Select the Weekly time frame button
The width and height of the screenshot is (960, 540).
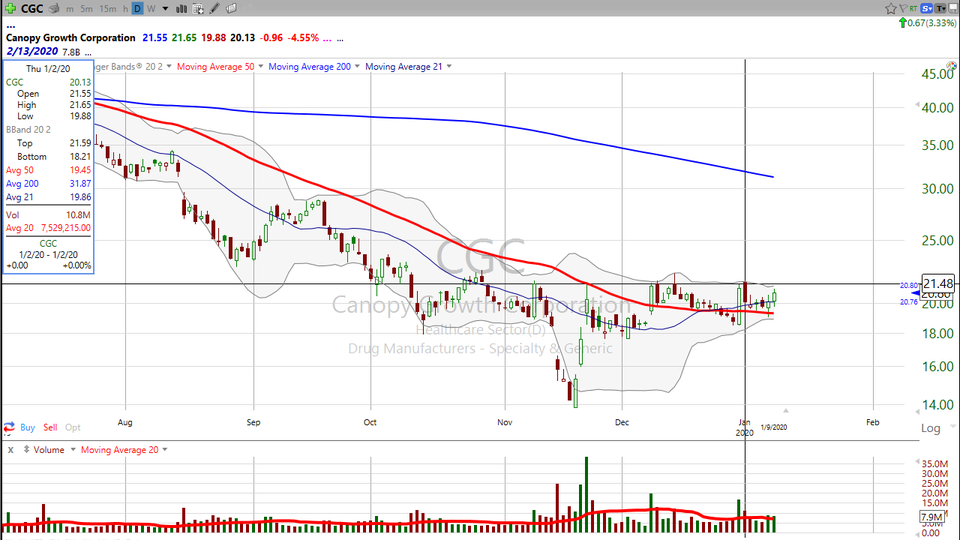[151, 9]
